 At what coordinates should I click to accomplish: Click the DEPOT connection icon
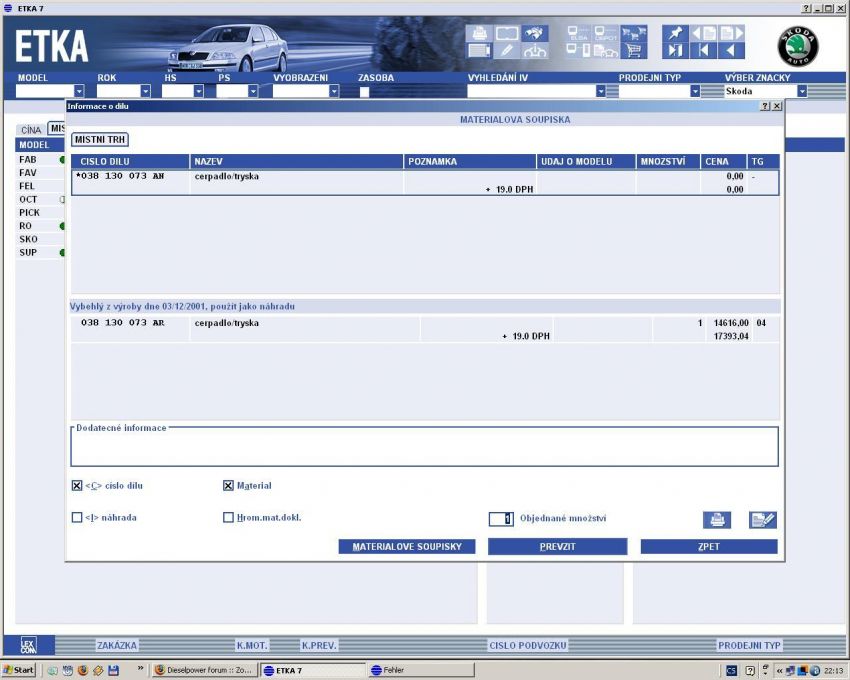(606, 34)
